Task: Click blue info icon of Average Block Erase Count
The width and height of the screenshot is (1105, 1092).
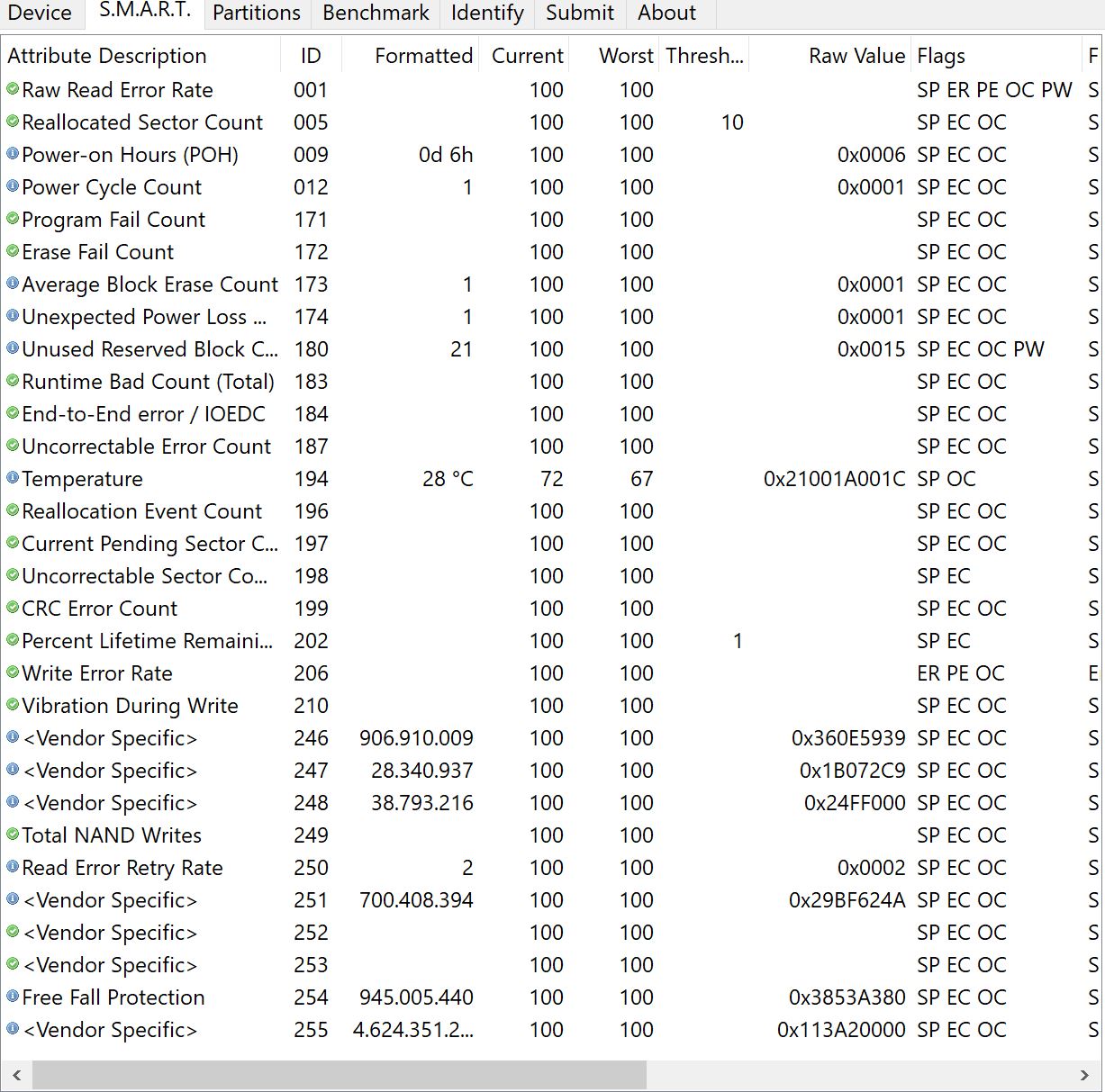Action: coord(13,284)
